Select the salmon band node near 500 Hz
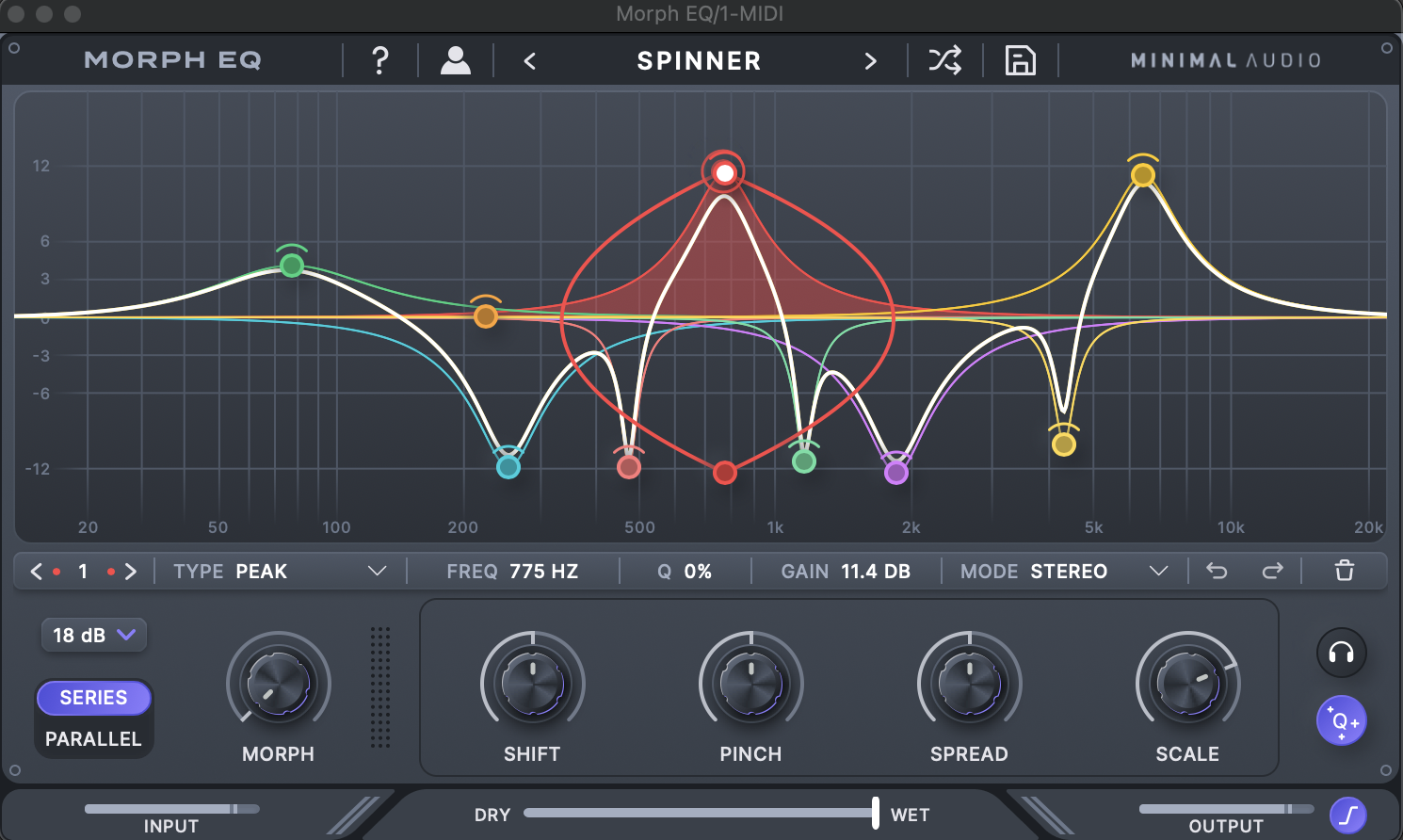Viewport: 1403px width, 840px height. pyautogui.click(x=629, y=466)
